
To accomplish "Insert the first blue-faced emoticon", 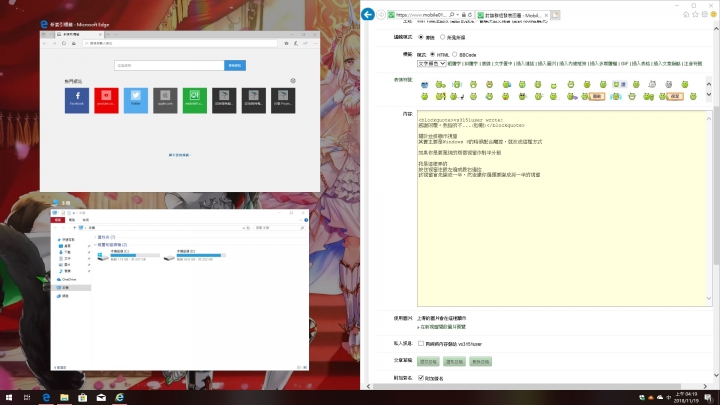I will pos(425,84).
